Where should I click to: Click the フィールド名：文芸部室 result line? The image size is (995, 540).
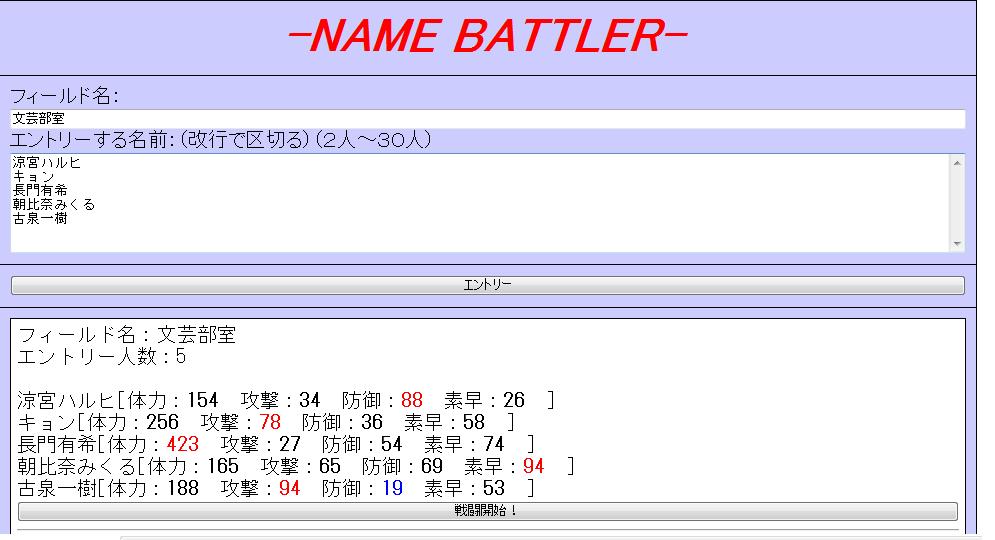tap(127, 335)
